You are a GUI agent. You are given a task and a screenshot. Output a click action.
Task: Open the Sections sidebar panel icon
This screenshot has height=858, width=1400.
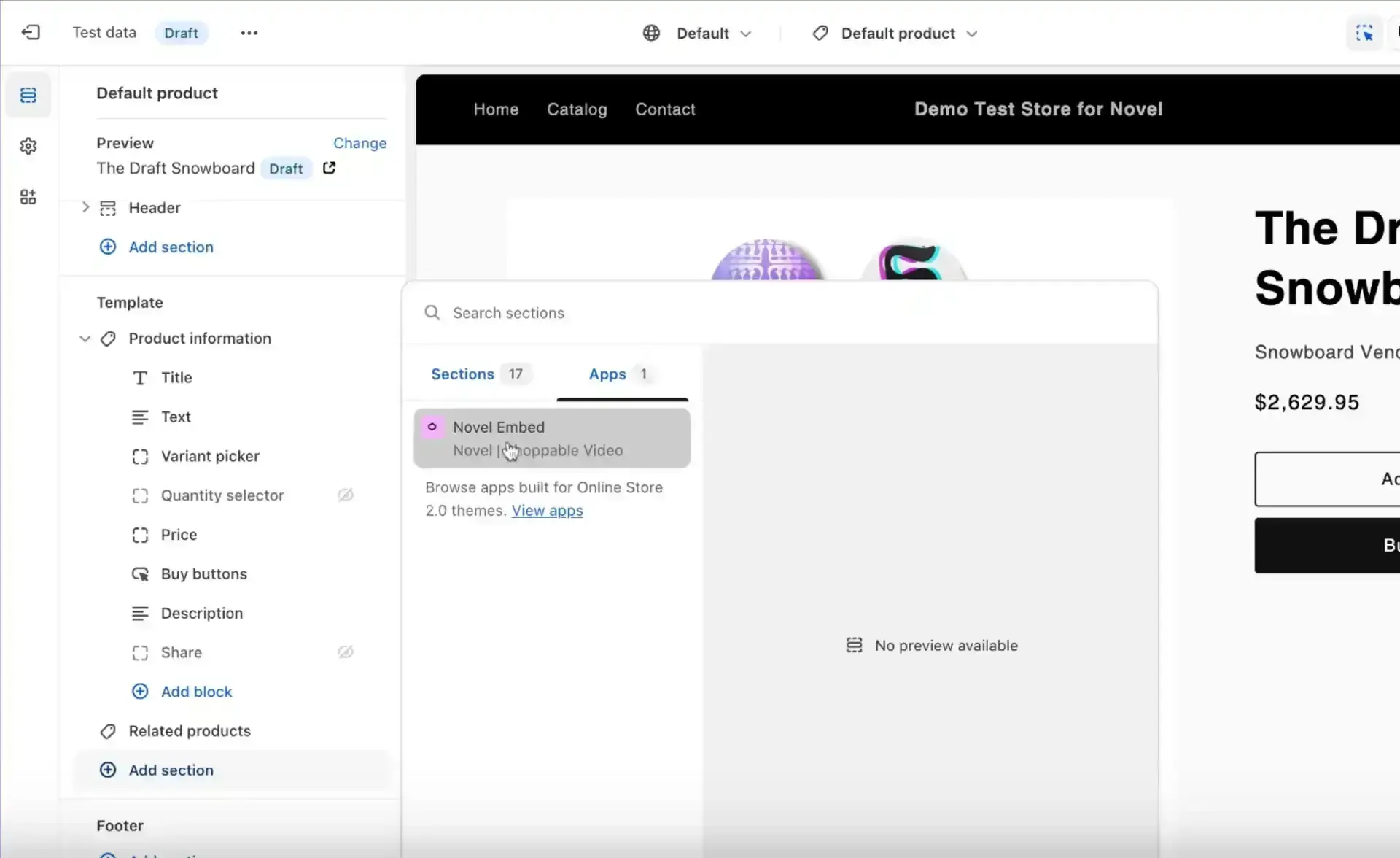tap(28, 96)
